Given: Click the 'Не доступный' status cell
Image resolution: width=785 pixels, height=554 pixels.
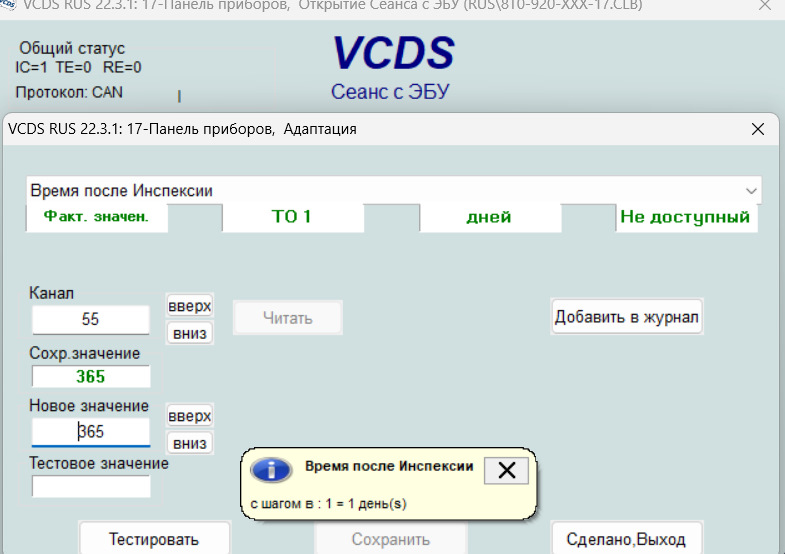Looking at the screenshot, I should coord(686,217).
